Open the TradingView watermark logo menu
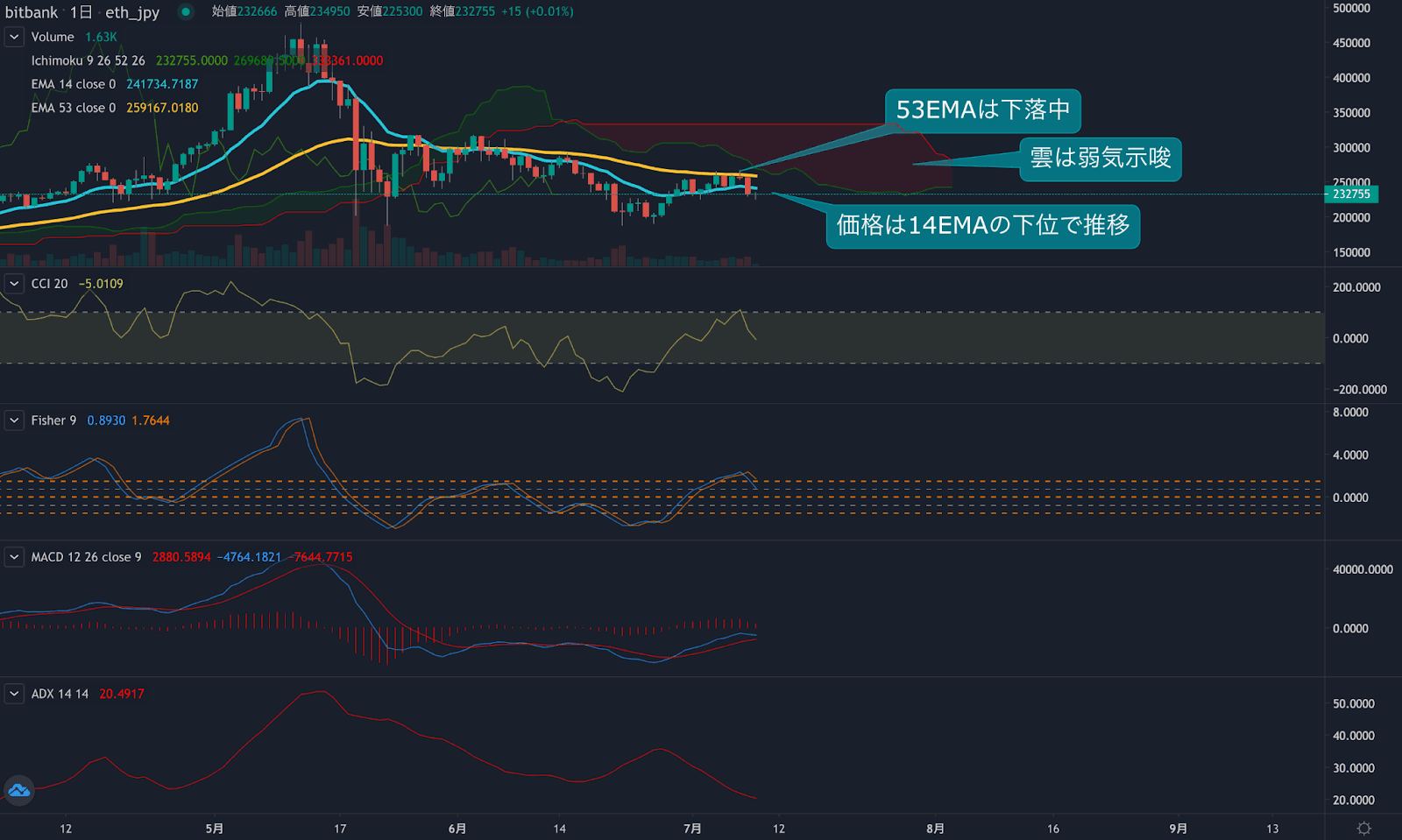This screenshot has height=840, width=1402. point(18,790)
